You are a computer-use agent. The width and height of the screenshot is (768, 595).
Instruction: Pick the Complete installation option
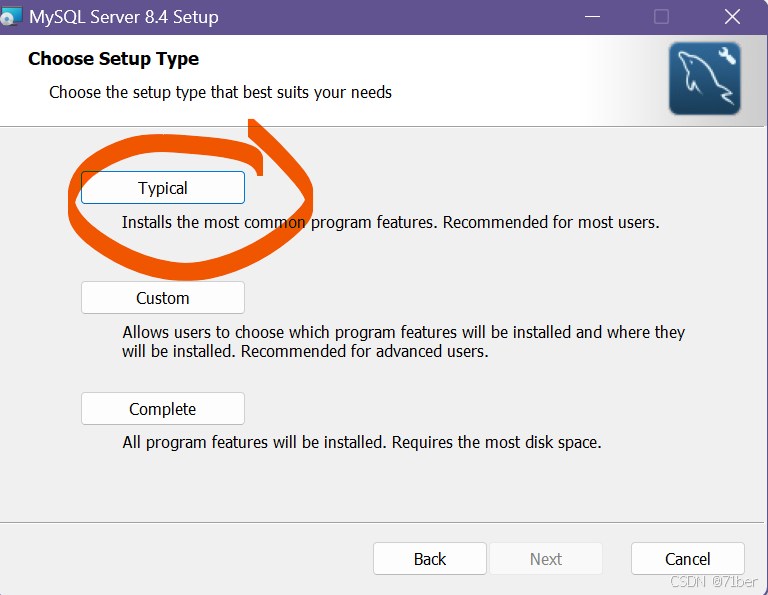pyautogui.click(x=163, y=408)
